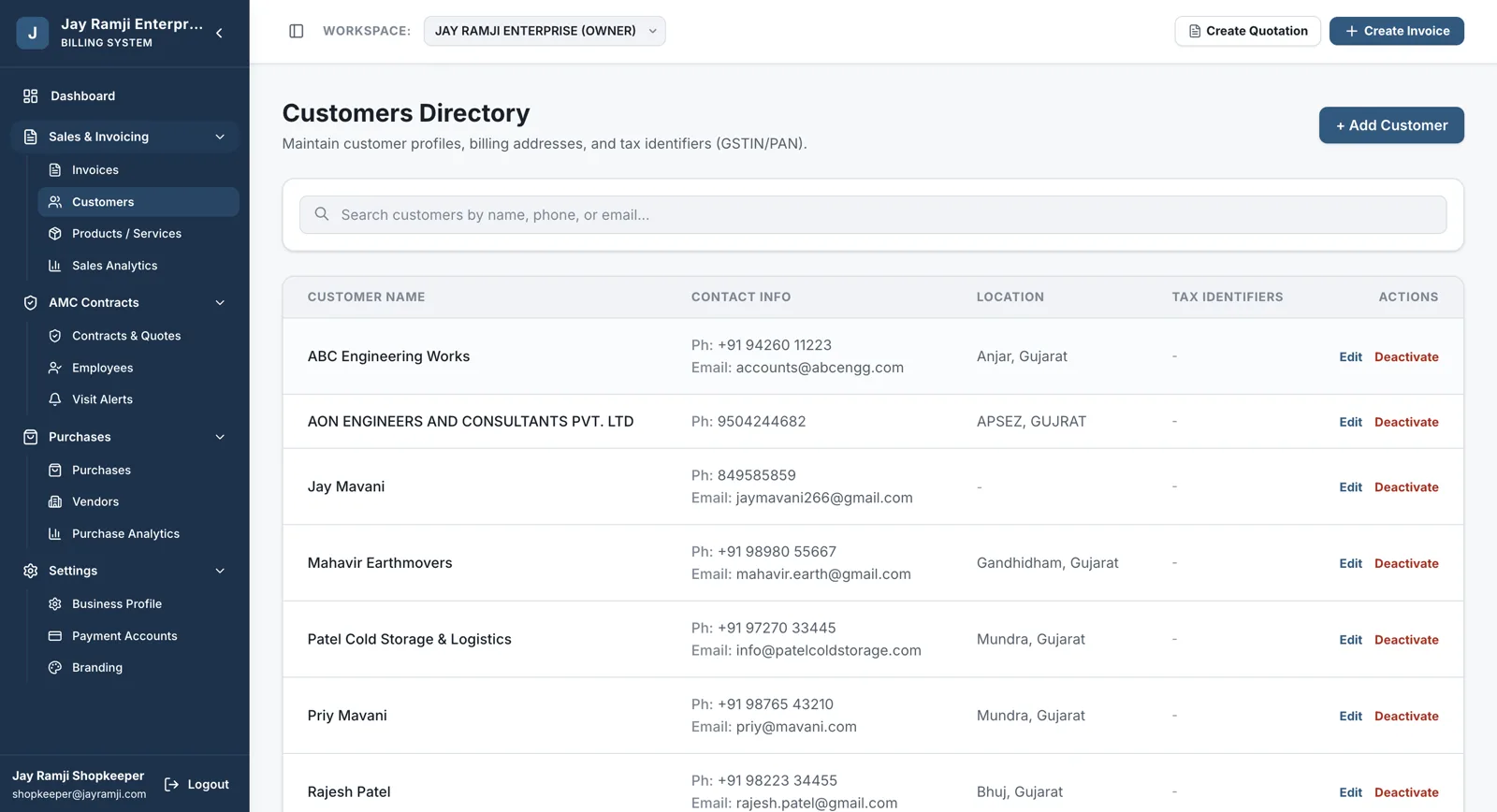This screenshot has width=1497, height=812.
Task: Go to the Purchases submenu item
Action: tap(138, 470)
